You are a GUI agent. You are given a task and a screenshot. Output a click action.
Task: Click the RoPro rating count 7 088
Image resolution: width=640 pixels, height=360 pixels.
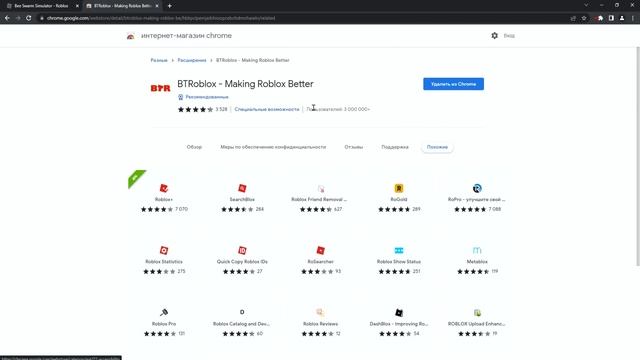(x=495, y=209)
